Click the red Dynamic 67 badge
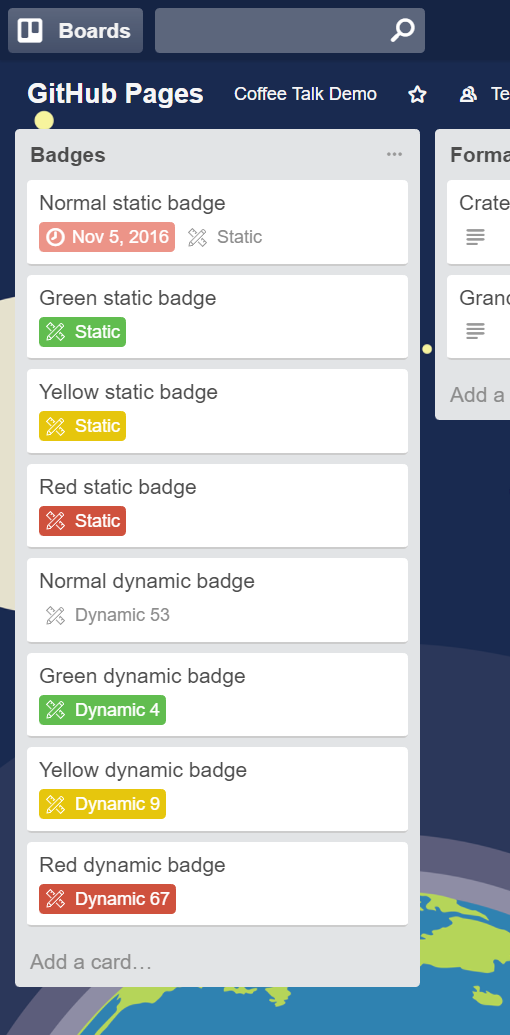The width and height of the screenshot is (510, 1035). [x=108, y=899]
